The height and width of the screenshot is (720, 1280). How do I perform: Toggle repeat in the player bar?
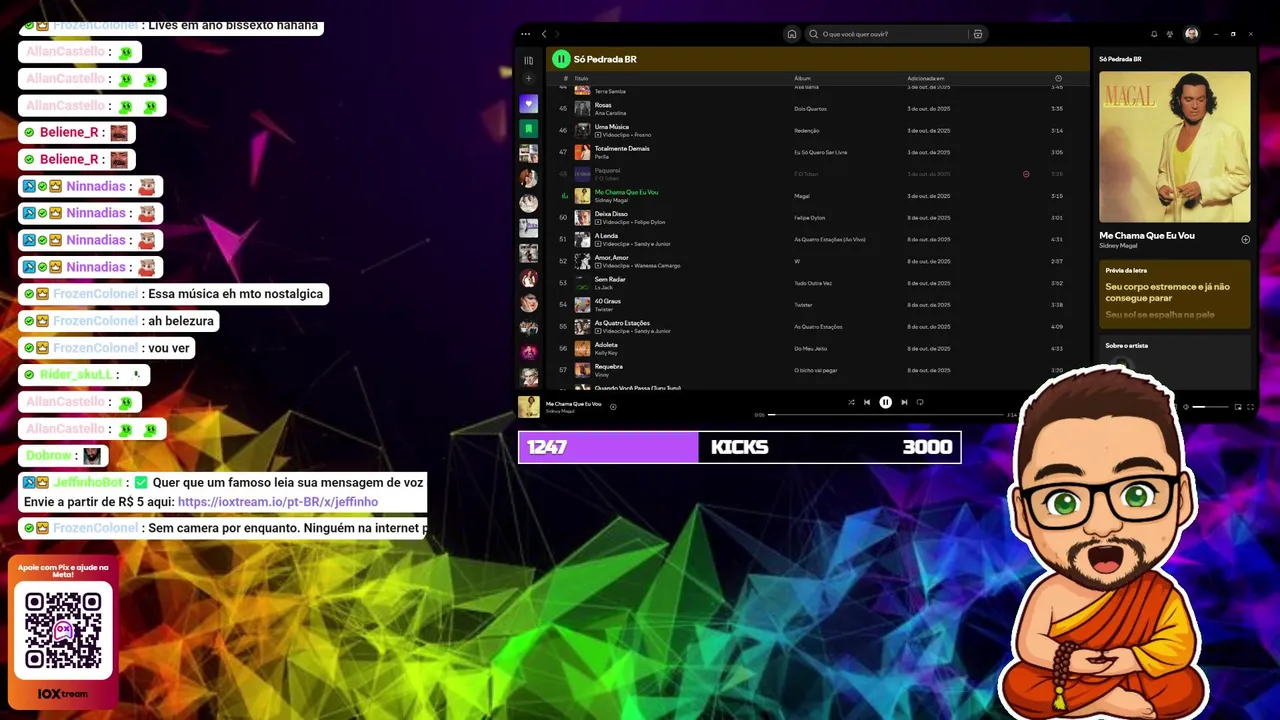(x=920, y=402)
